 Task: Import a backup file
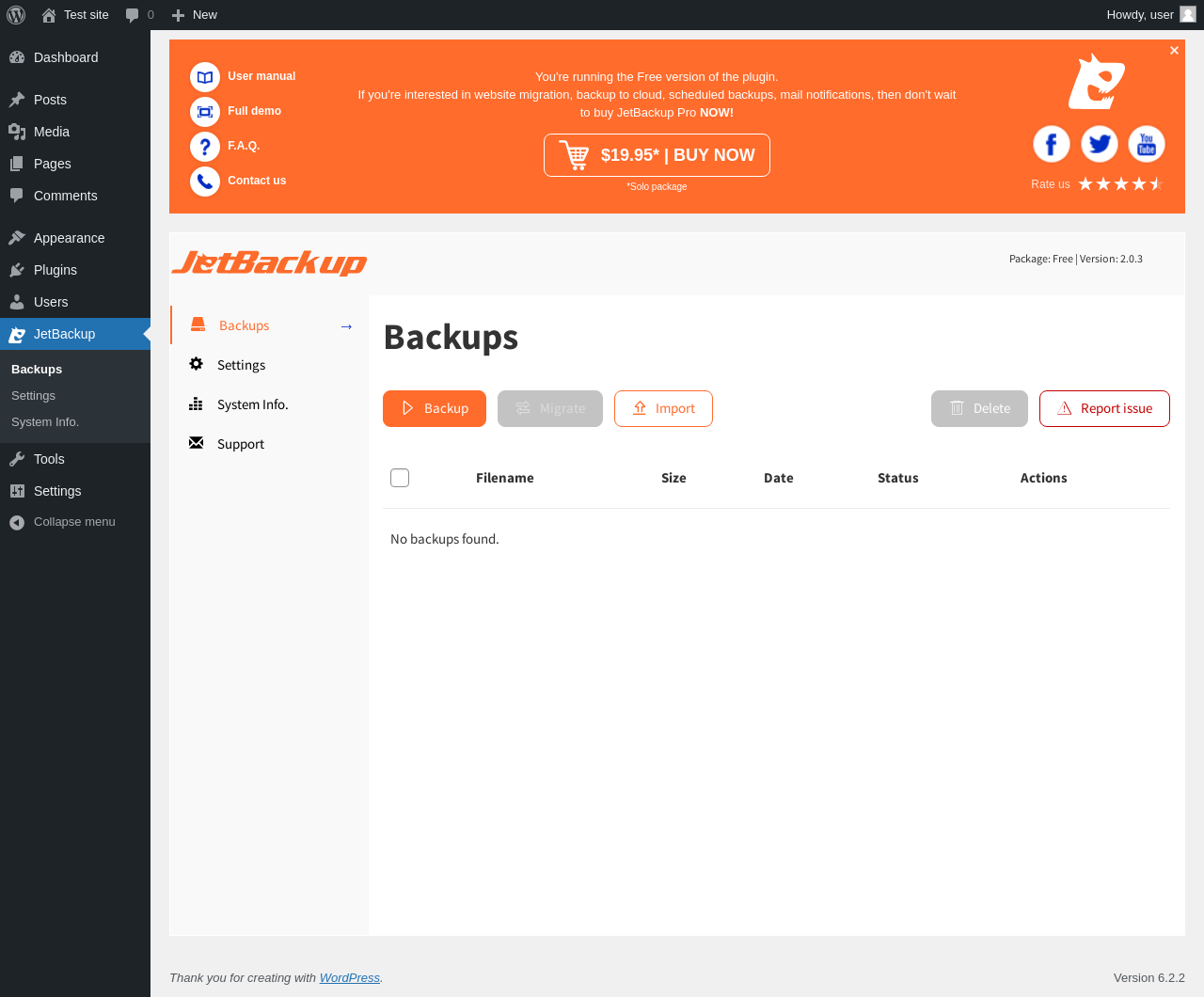663,408
